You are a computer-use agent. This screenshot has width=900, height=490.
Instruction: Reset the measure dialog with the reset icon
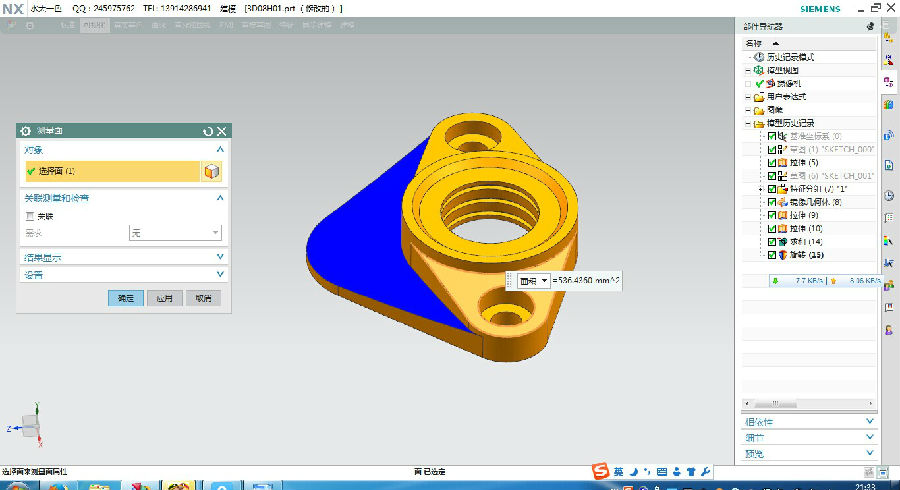point(208,131)
